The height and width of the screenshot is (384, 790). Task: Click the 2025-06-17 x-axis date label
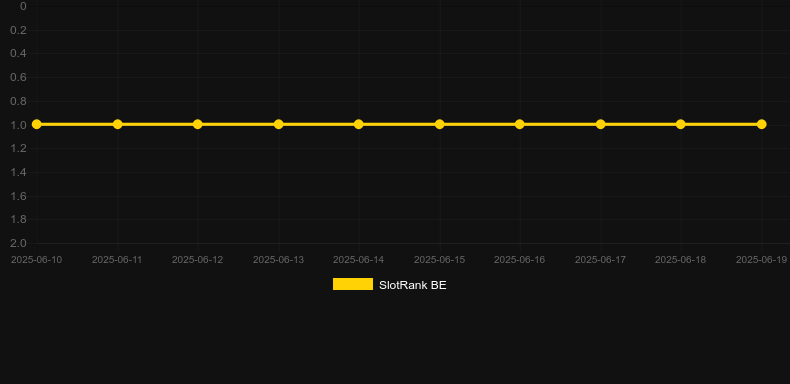pos(600,260)
